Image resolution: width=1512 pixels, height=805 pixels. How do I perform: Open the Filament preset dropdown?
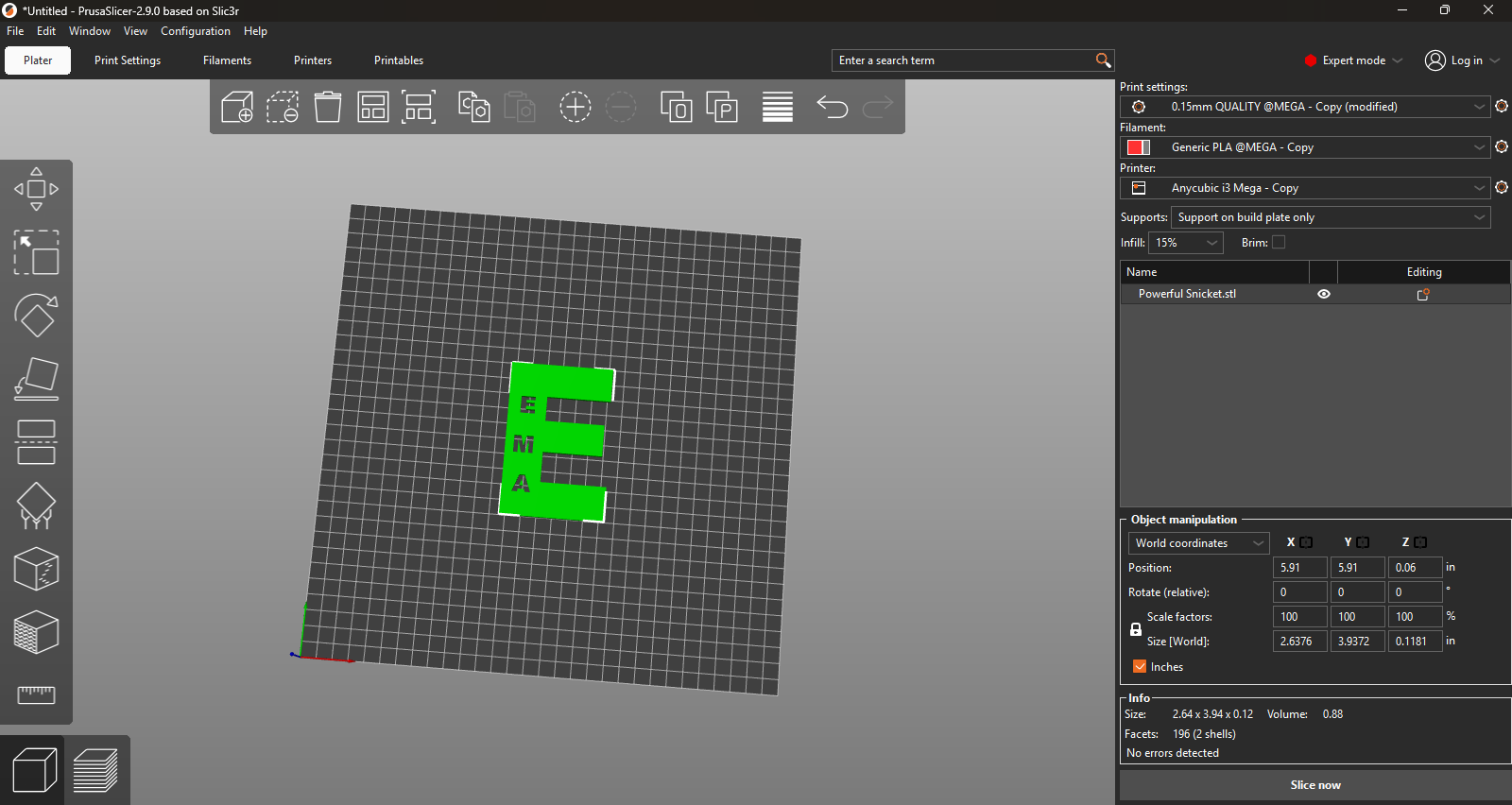tap(1305, 147)
